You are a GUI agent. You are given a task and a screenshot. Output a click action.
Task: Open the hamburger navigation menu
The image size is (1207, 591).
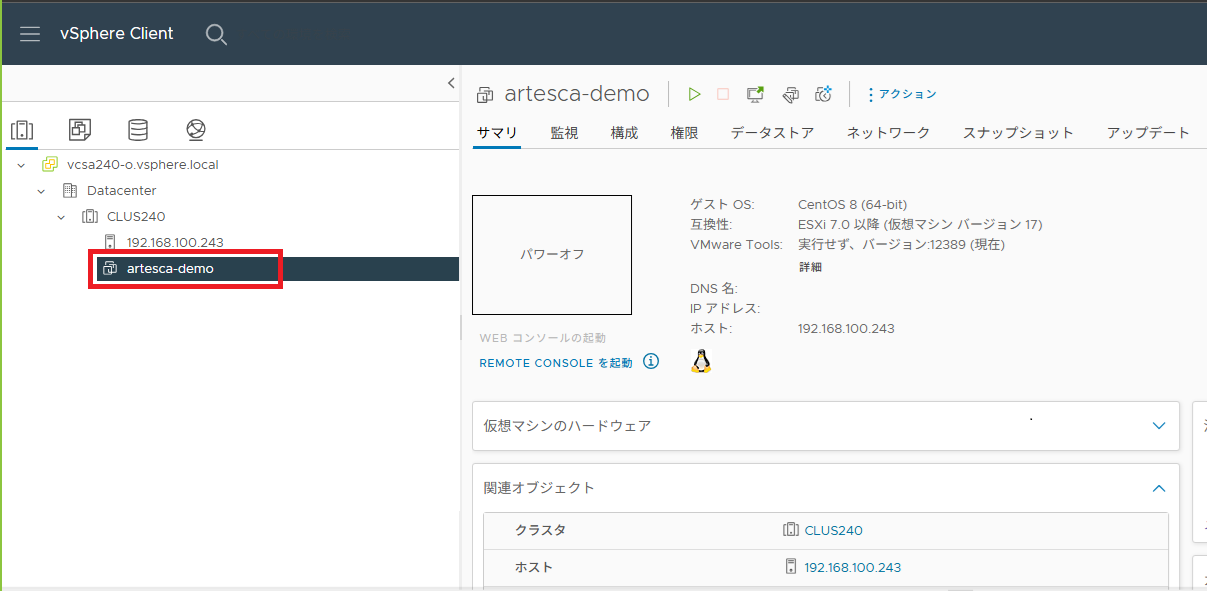click(x=30, y=34)
